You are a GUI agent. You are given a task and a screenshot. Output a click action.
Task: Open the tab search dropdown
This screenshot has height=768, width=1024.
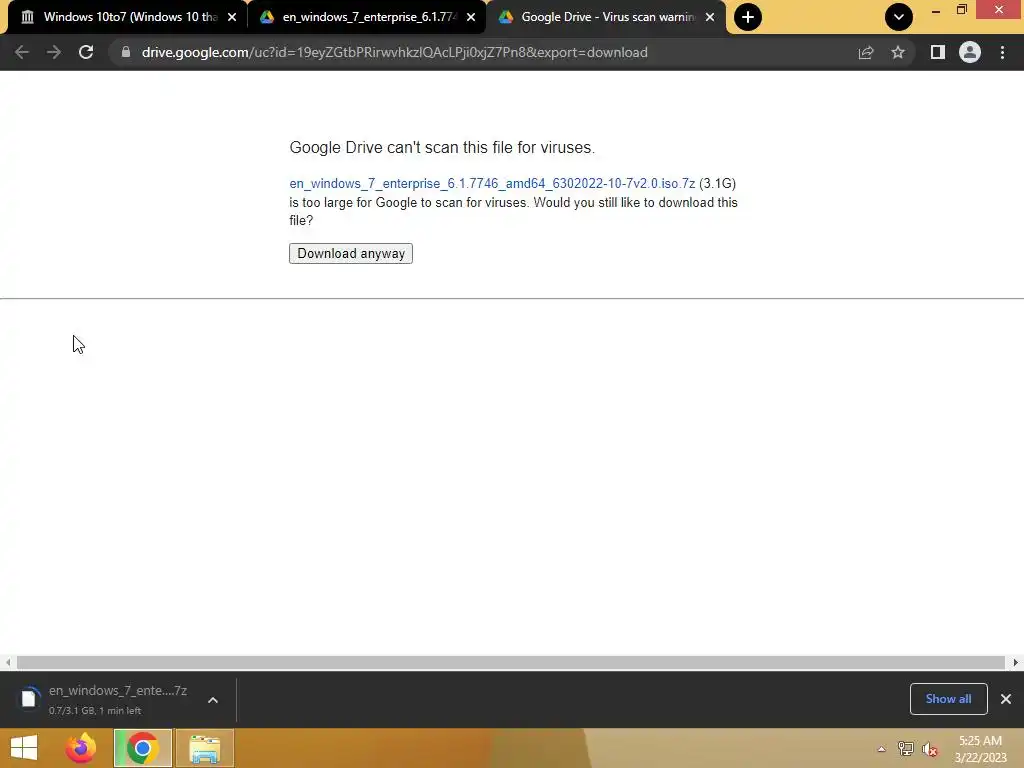pos(899,17)
